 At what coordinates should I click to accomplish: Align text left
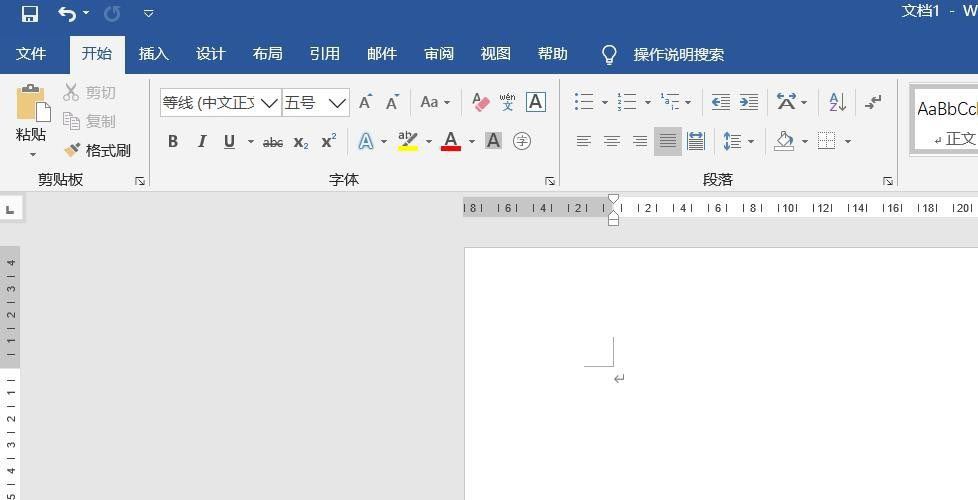(584, 142)
